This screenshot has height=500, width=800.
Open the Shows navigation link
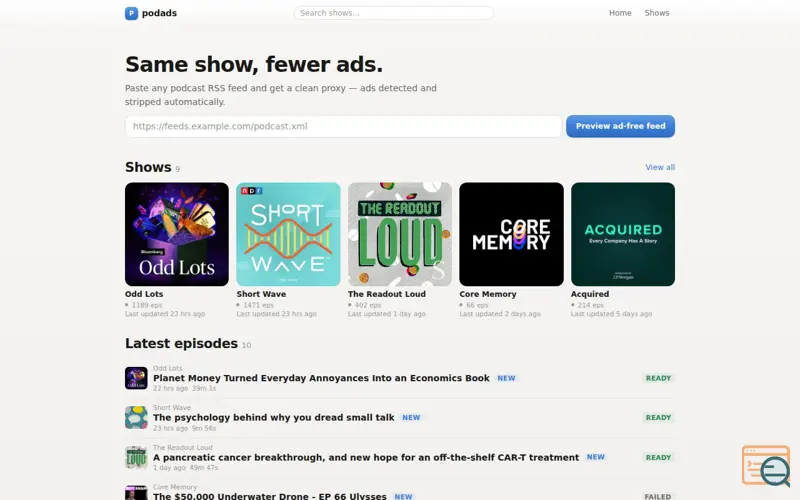click(657, 13)
